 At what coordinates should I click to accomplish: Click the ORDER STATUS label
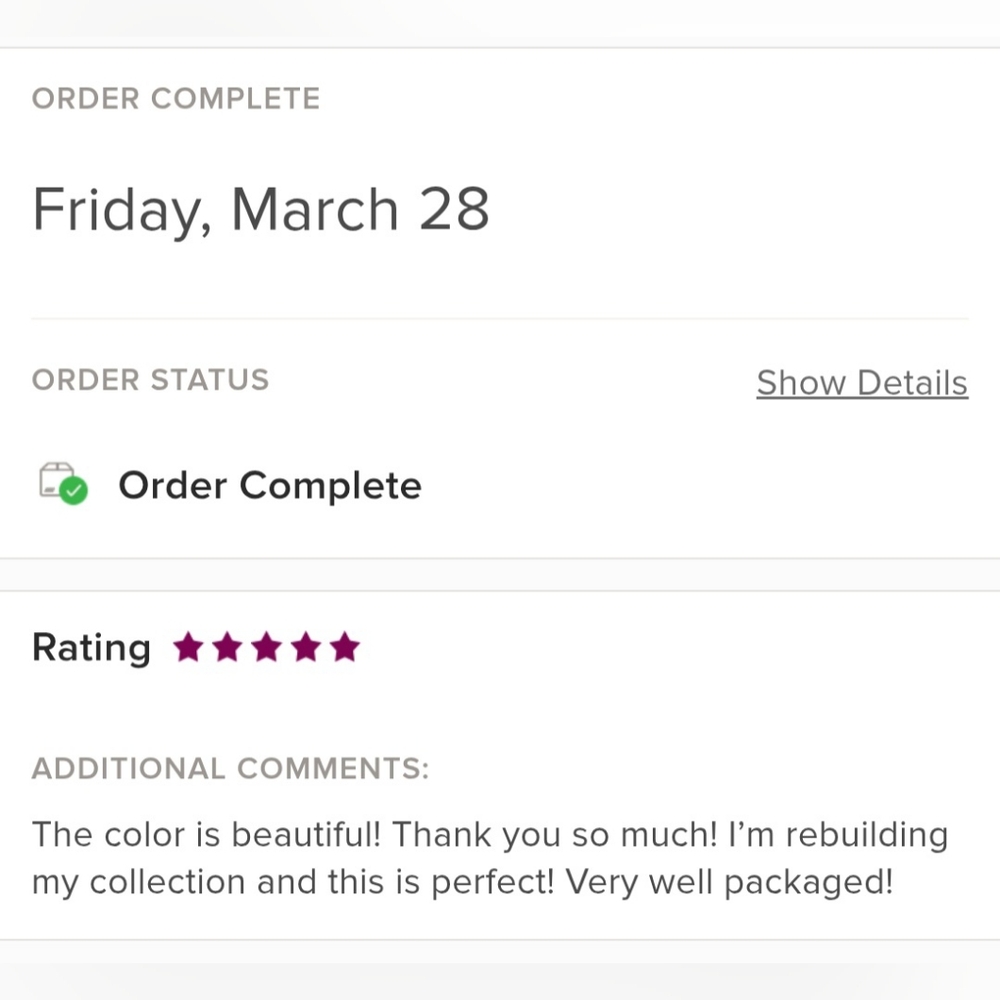150,380
